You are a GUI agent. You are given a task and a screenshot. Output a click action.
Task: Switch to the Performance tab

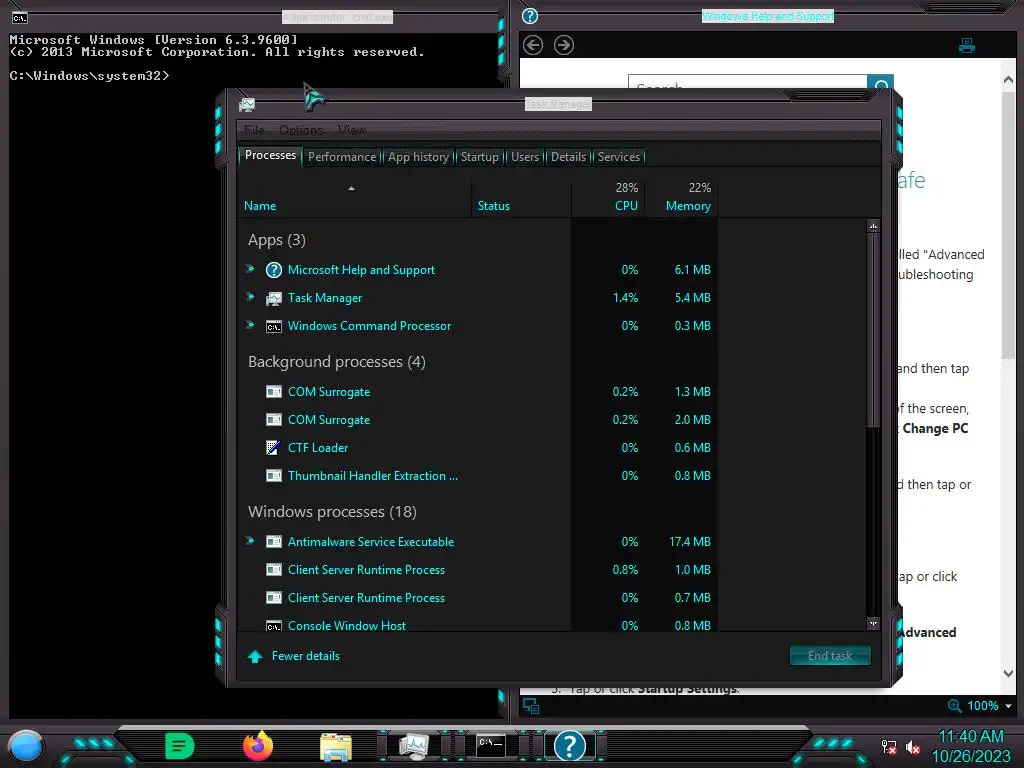point(342,157)
